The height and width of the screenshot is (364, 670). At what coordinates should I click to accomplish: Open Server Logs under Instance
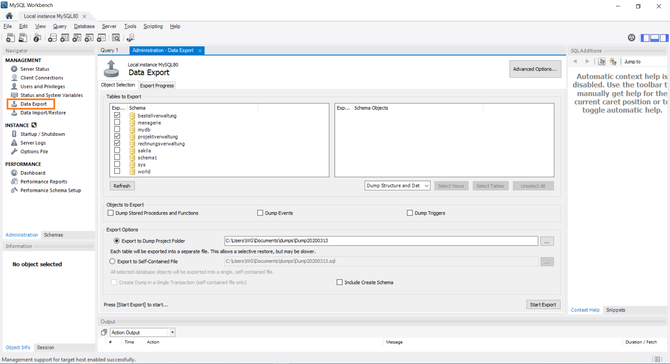click(33, 143)
